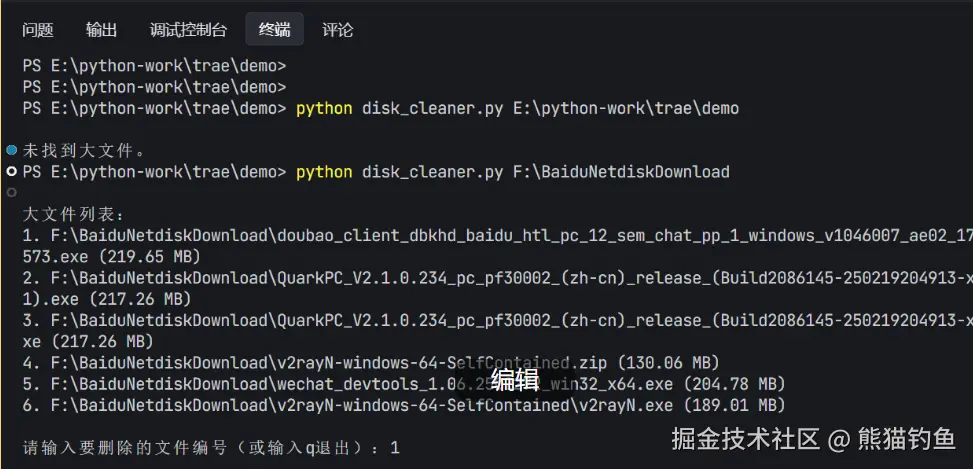Viewport: 973px width, 469px height.
Task: Click the command line scanning E:\python-work\trae\demo
Action: [380, 109]
